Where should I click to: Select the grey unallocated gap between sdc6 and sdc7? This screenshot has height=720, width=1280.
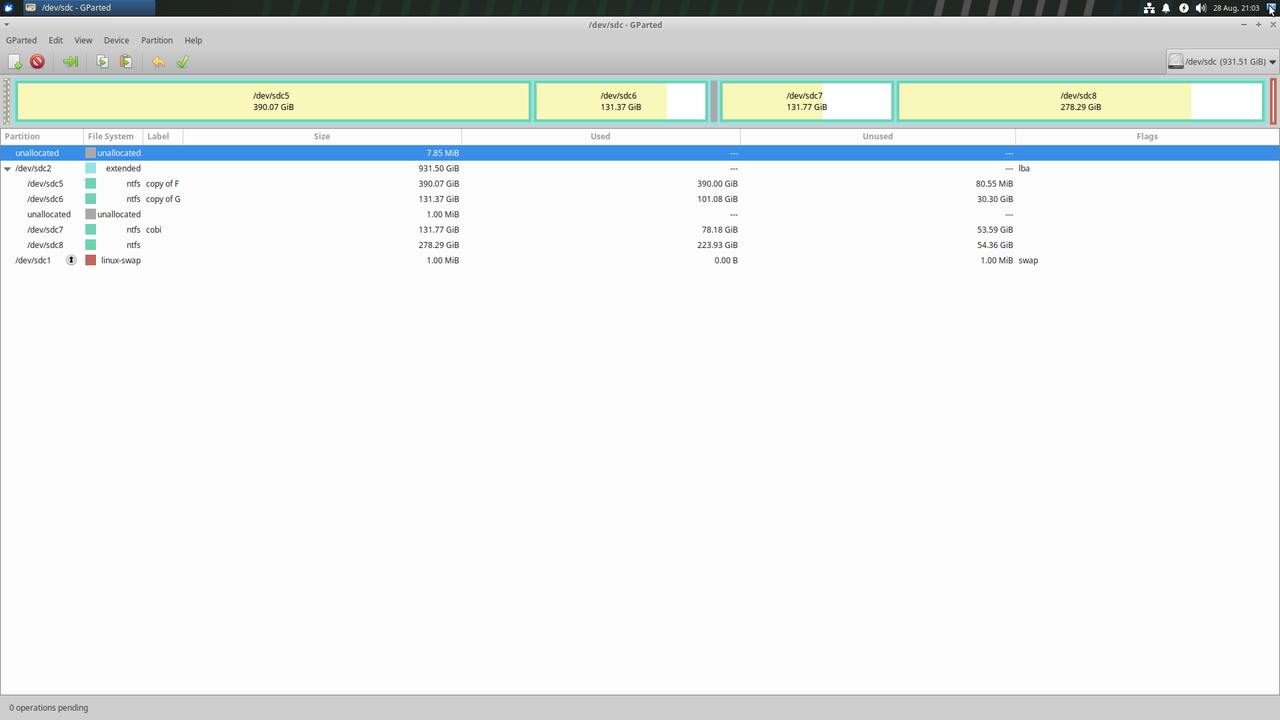point(714,101)
